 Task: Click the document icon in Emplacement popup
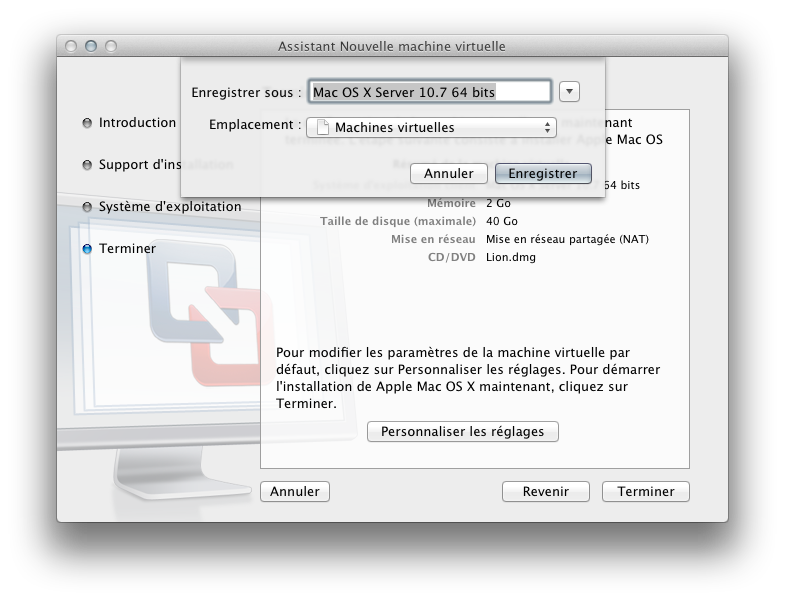pos(323,127)
